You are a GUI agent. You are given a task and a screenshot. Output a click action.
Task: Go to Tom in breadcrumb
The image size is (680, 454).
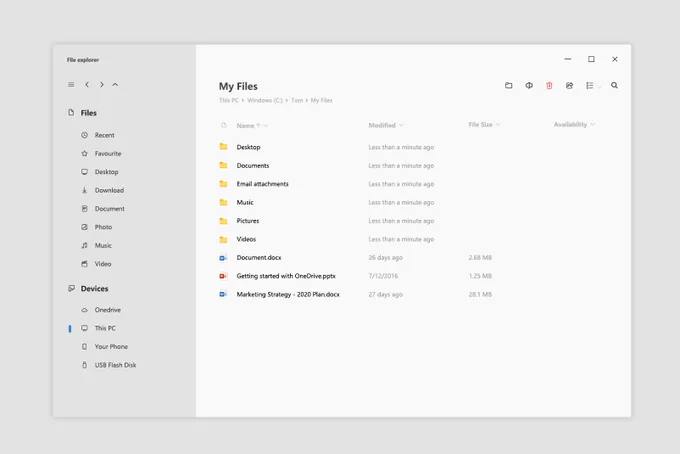point(297,100)
